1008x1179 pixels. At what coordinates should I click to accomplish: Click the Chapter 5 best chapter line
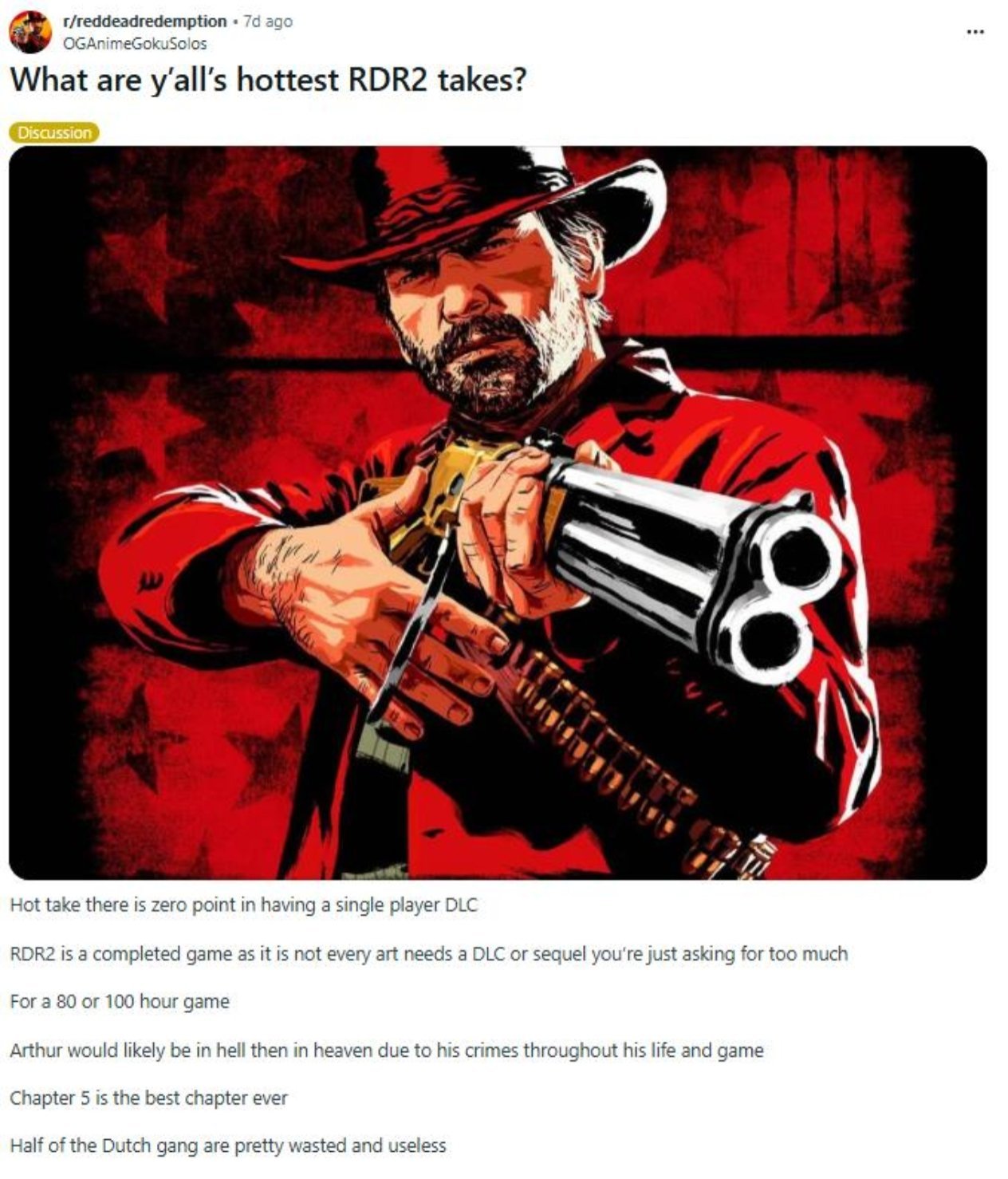tap(149, 1098)
